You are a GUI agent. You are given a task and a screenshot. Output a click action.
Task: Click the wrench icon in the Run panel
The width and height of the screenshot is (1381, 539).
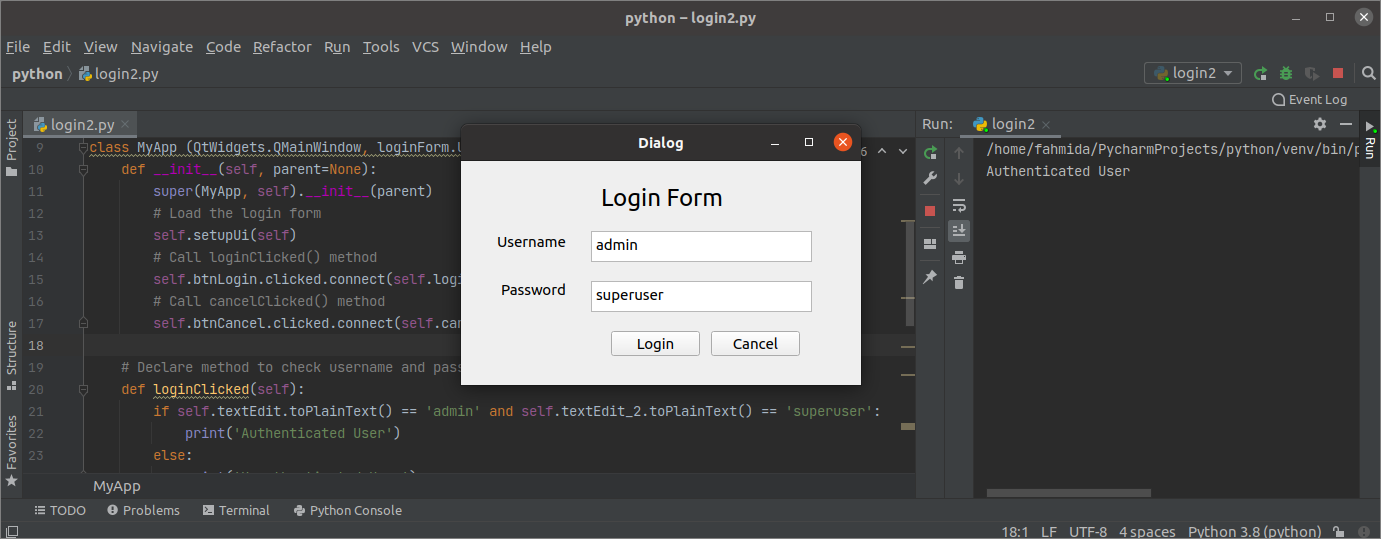pyautogui.click(x=930, y=179)
